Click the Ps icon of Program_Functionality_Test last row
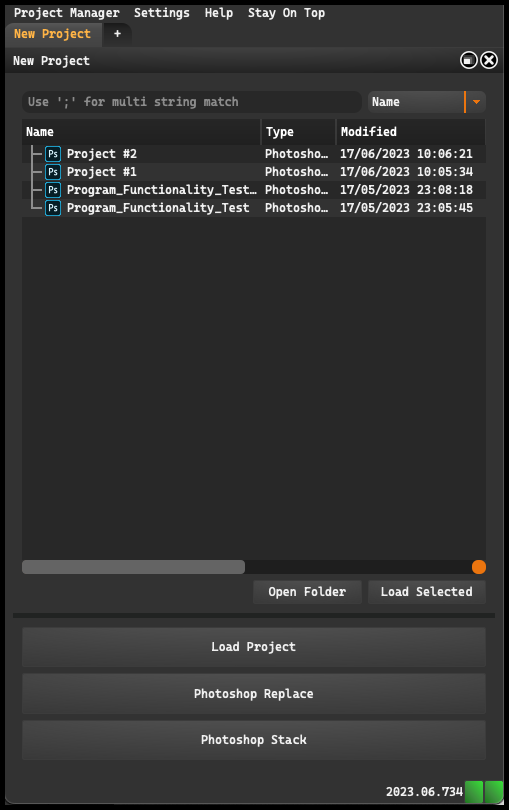Viewport: 509px width, 810px height. pos(53,208)
